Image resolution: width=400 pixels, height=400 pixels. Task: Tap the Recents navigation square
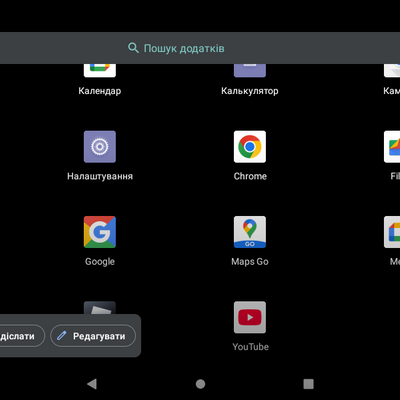[309, 384]
